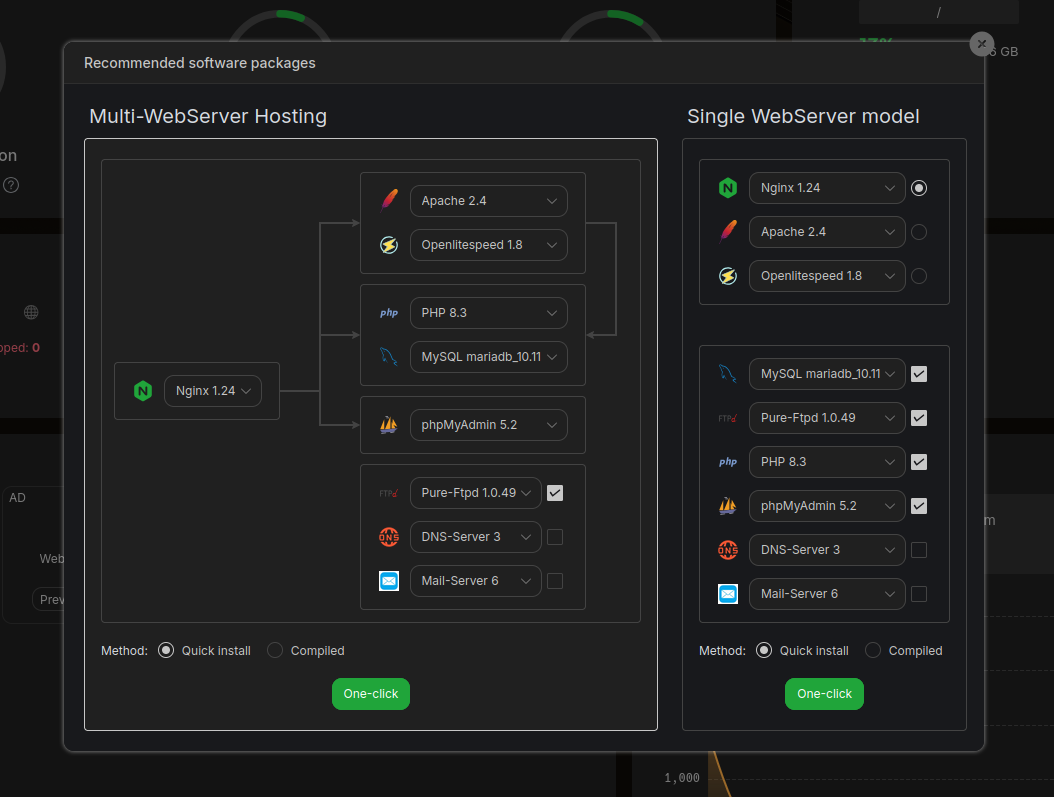Viewport: 1054px width, 797px height.
Task: Uncheck Pure-Ftpd checkbox in Multi-WebServer panel
Action: click(555, 493)
